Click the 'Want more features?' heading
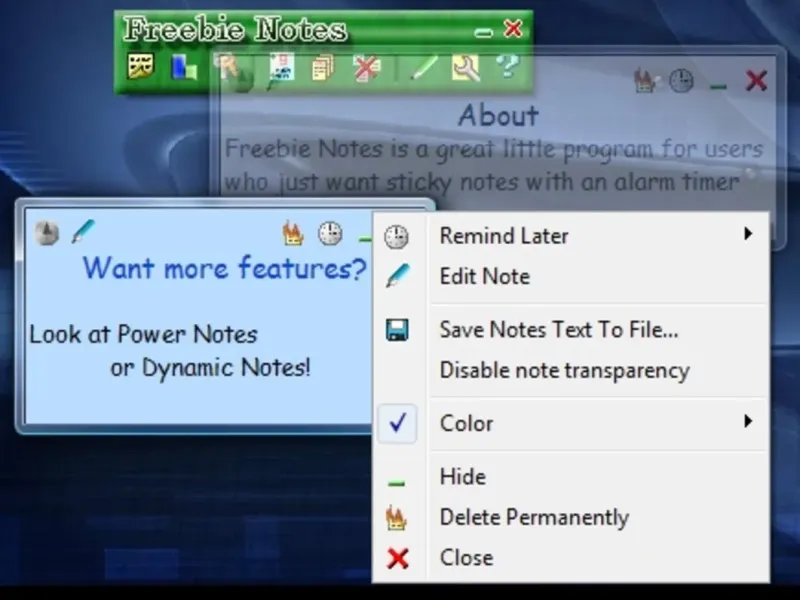 pos(225,267)
